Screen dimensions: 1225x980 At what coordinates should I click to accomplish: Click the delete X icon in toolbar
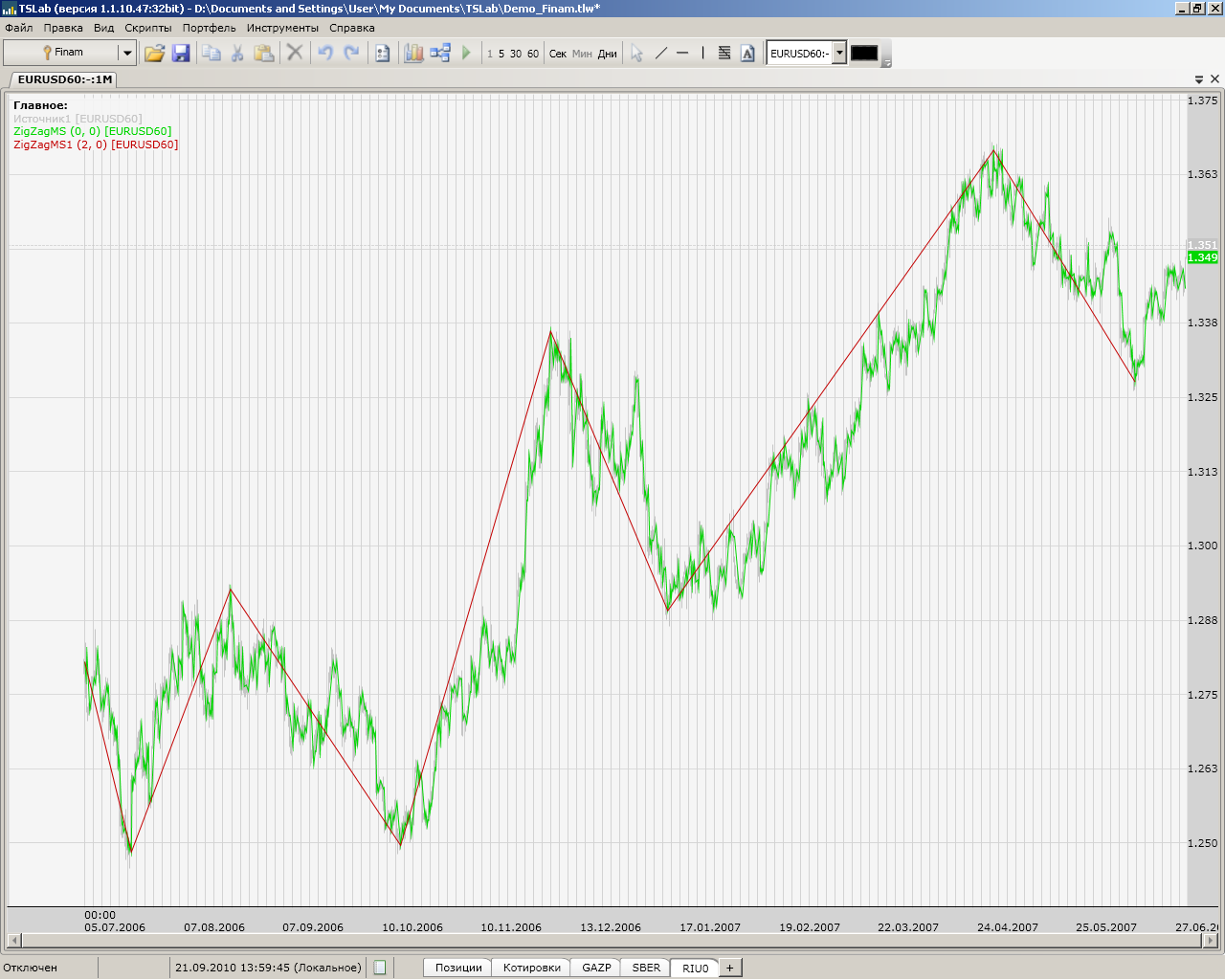click(x=295, y=54)
